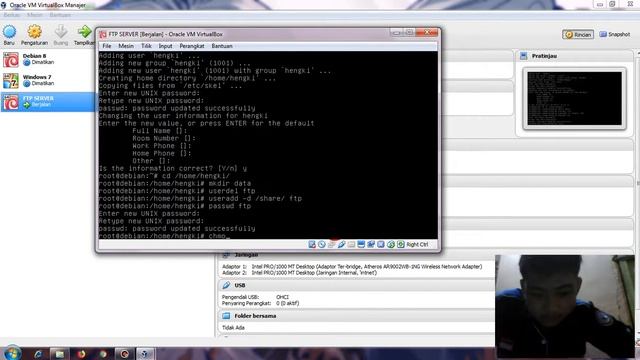Click the USB section plug icon

226,285
